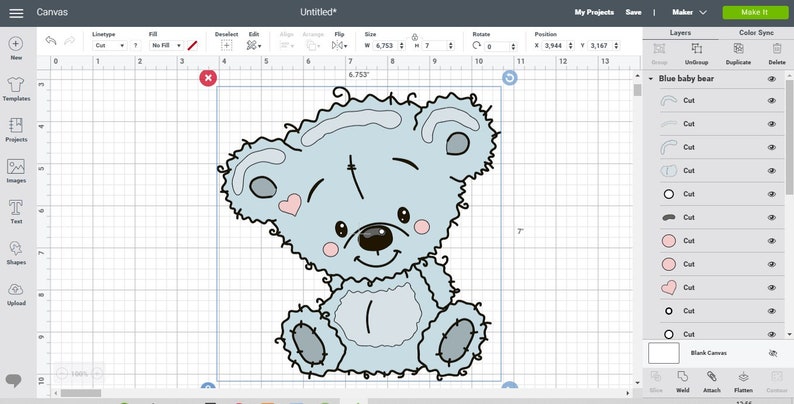Screen dimensions: 794x404
Task: Open the Linetype Cut dropdown
Action: point(110,46)
